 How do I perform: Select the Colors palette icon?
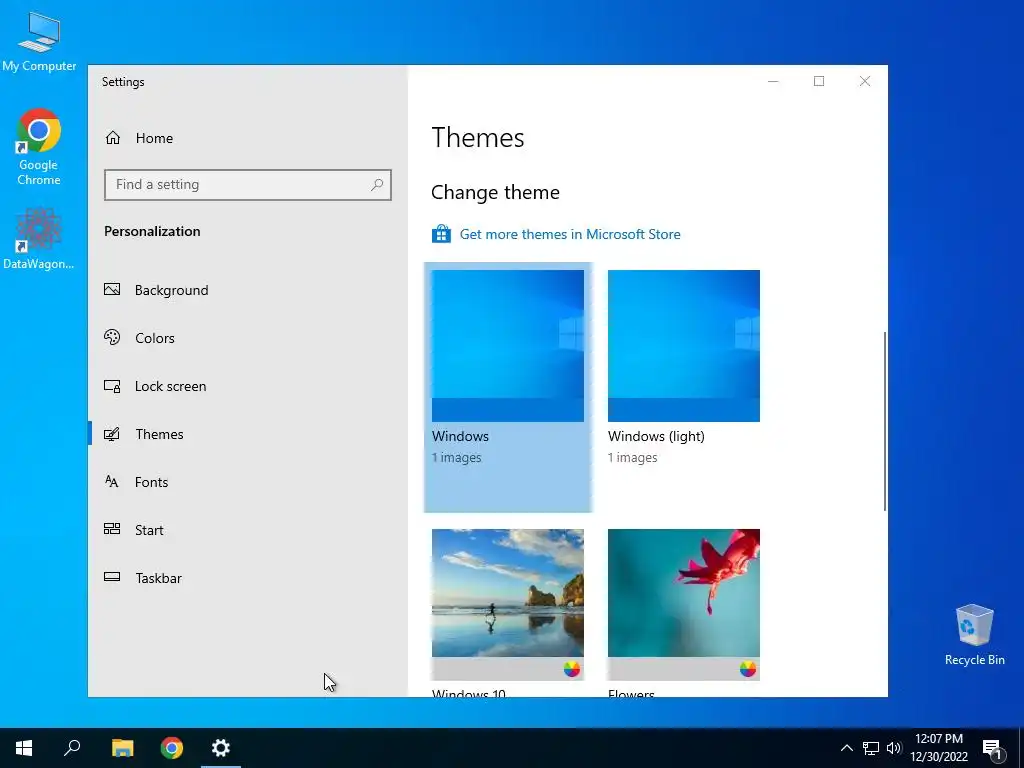pyautogui.click(x=112, y=338)
